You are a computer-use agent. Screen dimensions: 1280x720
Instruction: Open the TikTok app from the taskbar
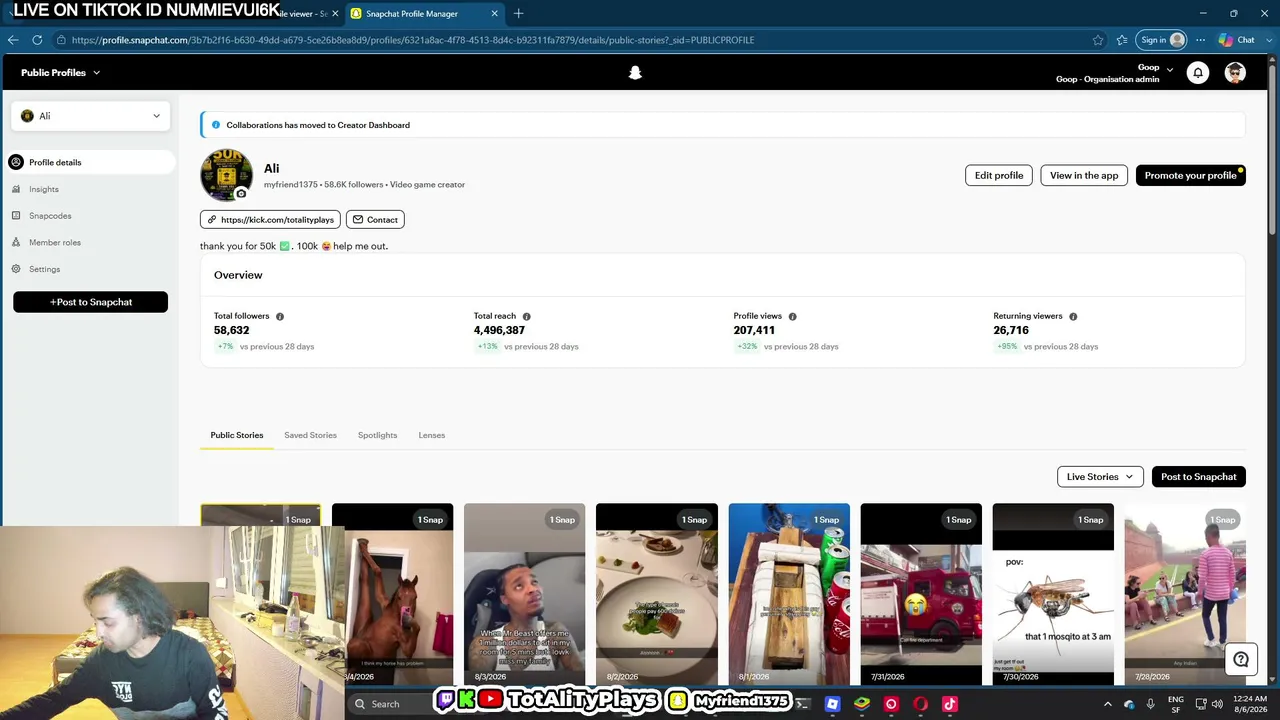click(x=950, y=704)
